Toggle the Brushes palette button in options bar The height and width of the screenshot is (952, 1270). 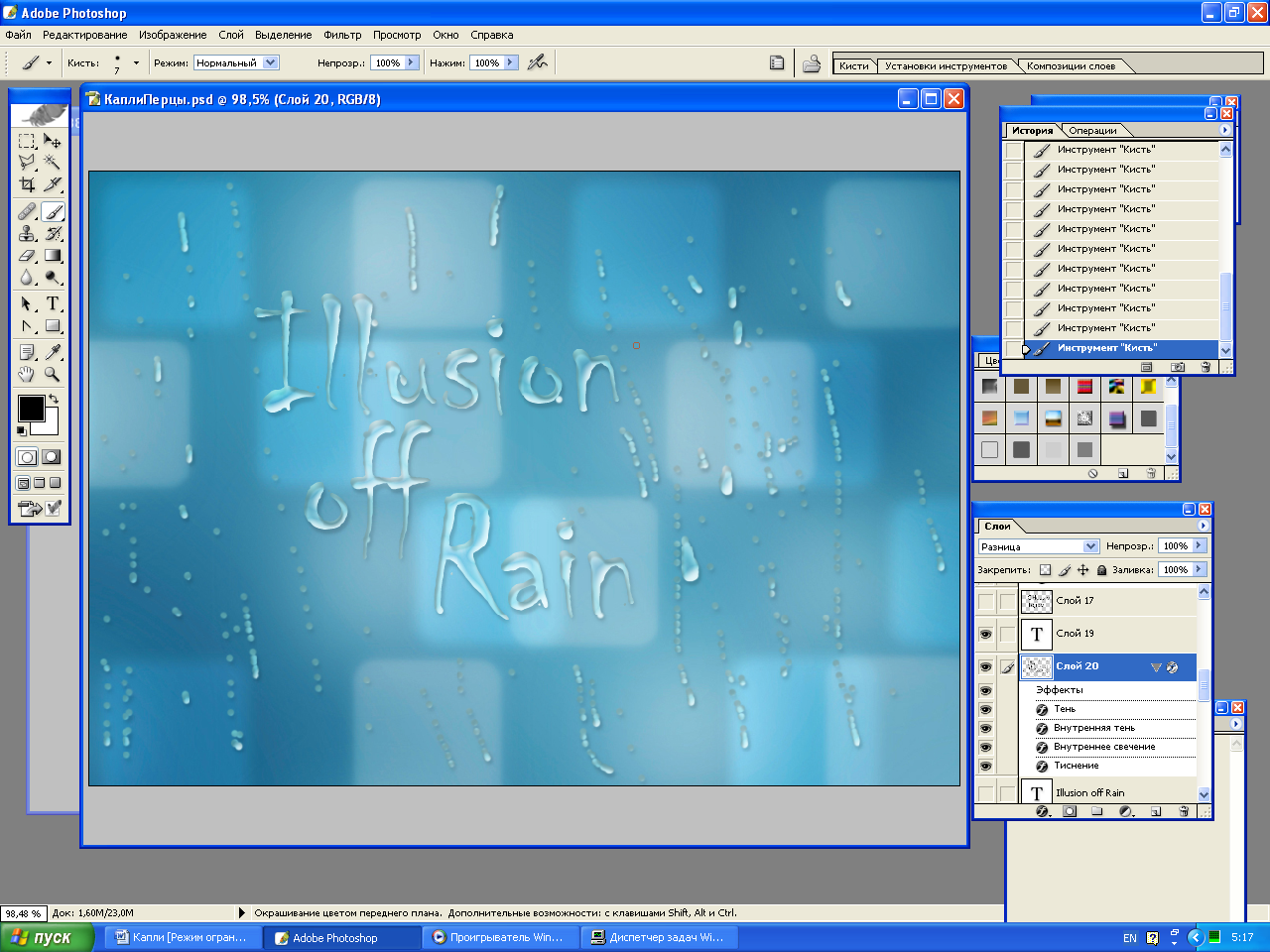(777, 62)
